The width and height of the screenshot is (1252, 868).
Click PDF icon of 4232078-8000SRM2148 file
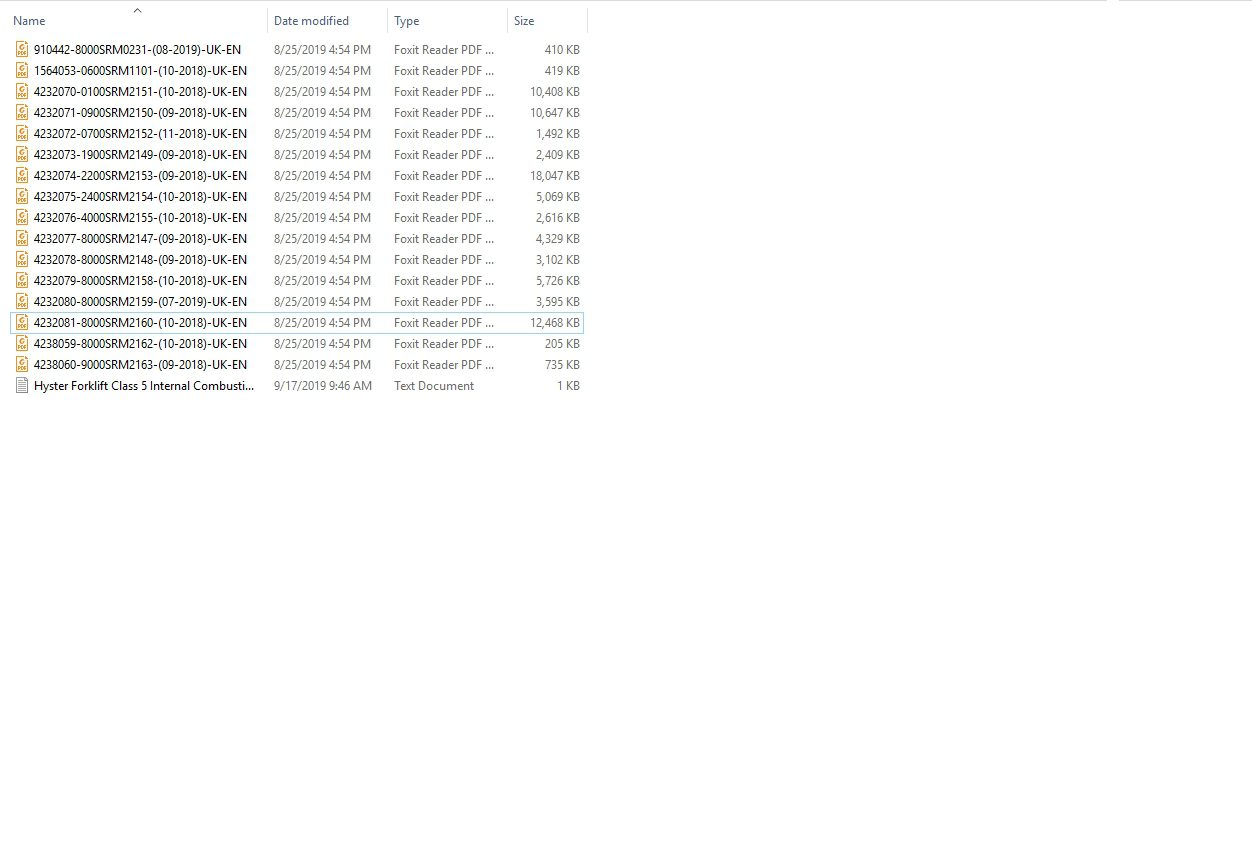click(x=22, y=259)
